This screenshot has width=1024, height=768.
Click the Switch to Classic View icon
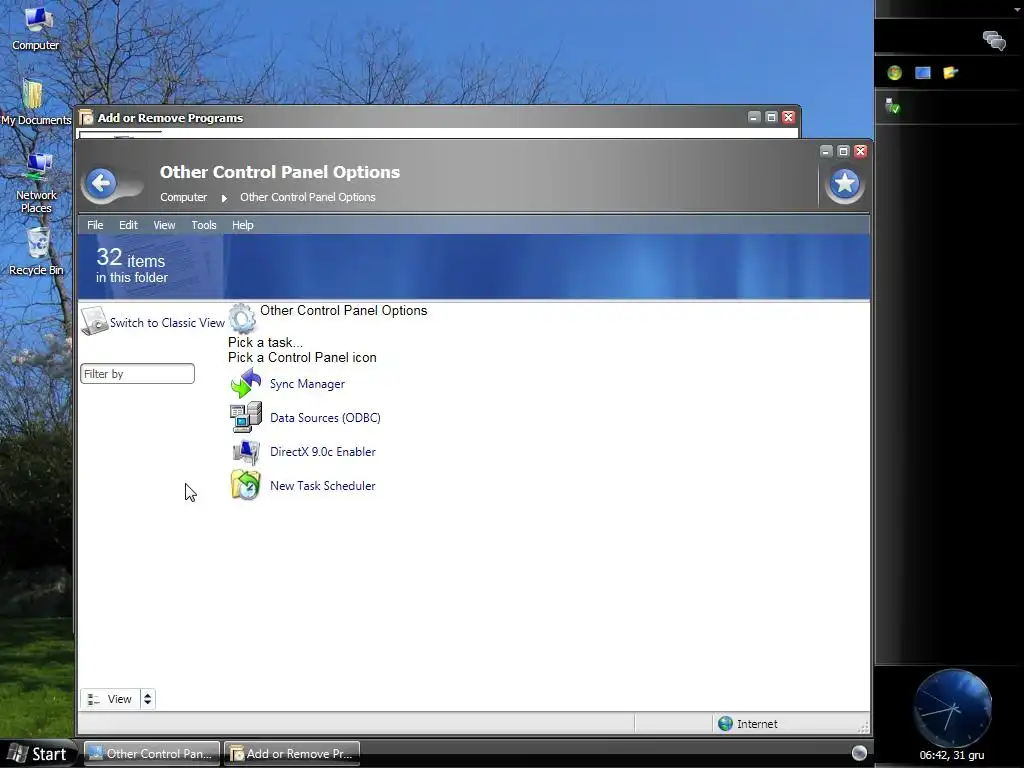[x=94, y=321]
